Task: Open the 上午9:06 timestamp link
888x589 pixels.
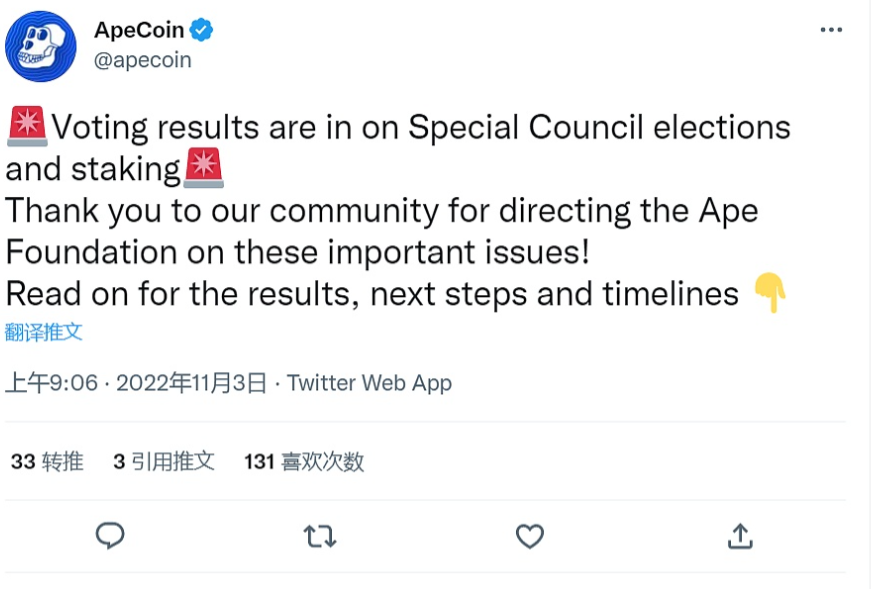Action: click(52, 383)
